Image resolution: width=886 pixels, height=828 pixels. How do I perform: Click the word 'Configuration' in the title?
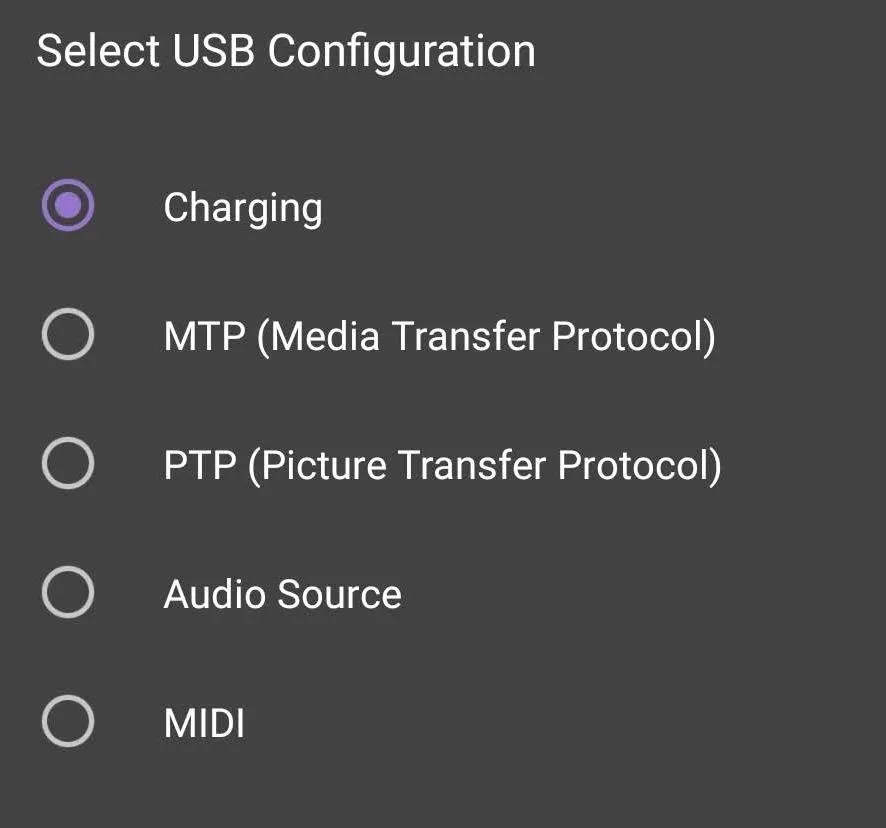pos(402,52)
